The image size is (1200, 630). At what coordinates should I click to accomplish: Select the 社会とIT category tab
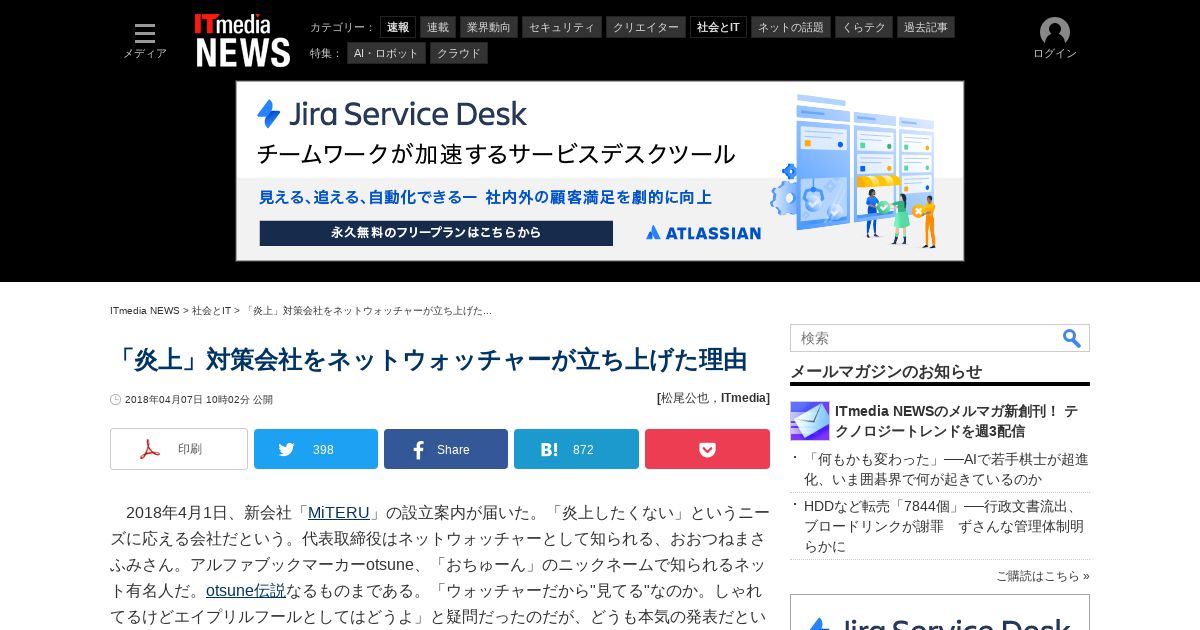[x=718, y=27]
